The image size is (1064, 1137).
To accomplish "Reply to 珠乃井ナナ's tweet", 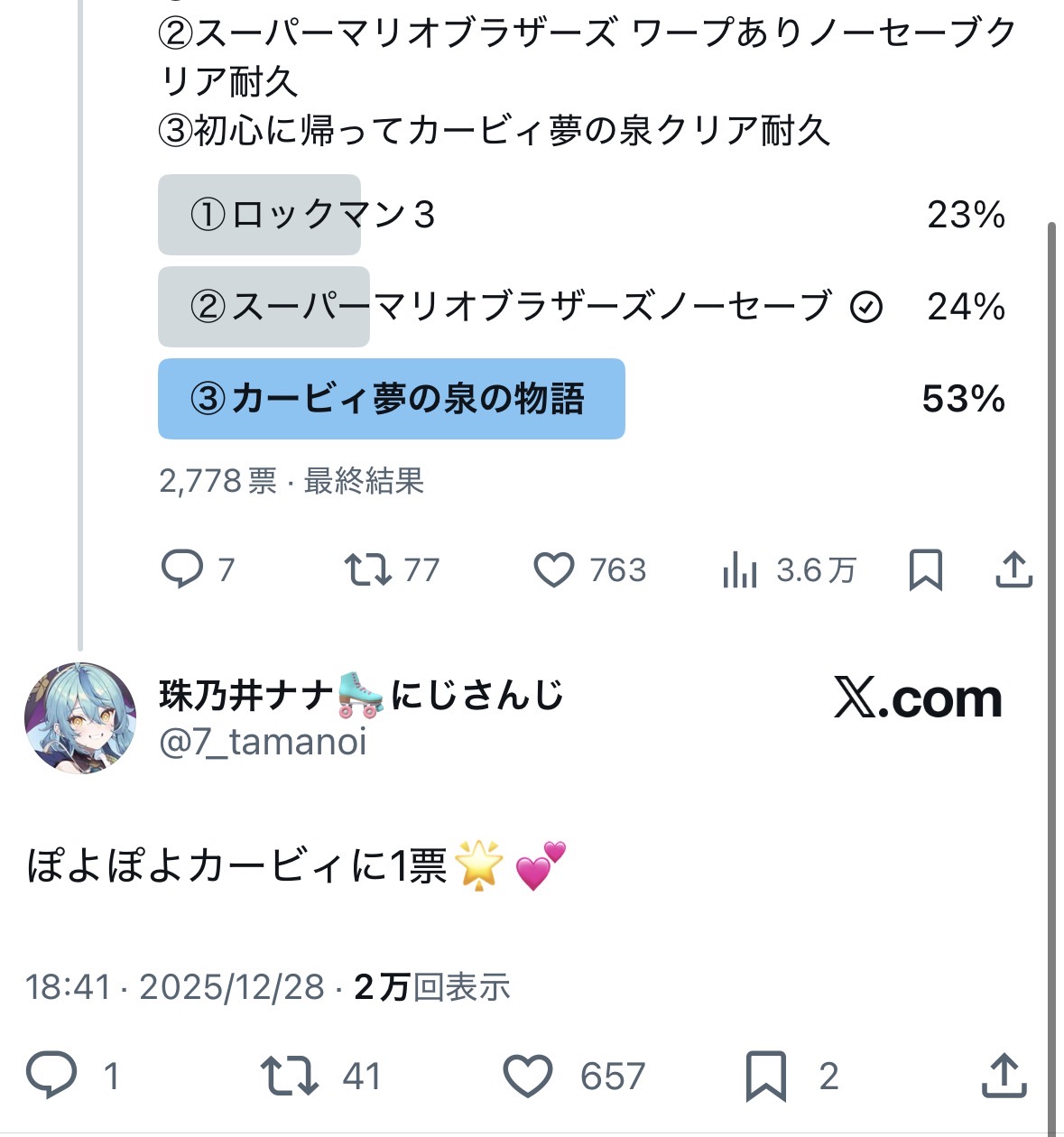I will (x=51, y=1075).
